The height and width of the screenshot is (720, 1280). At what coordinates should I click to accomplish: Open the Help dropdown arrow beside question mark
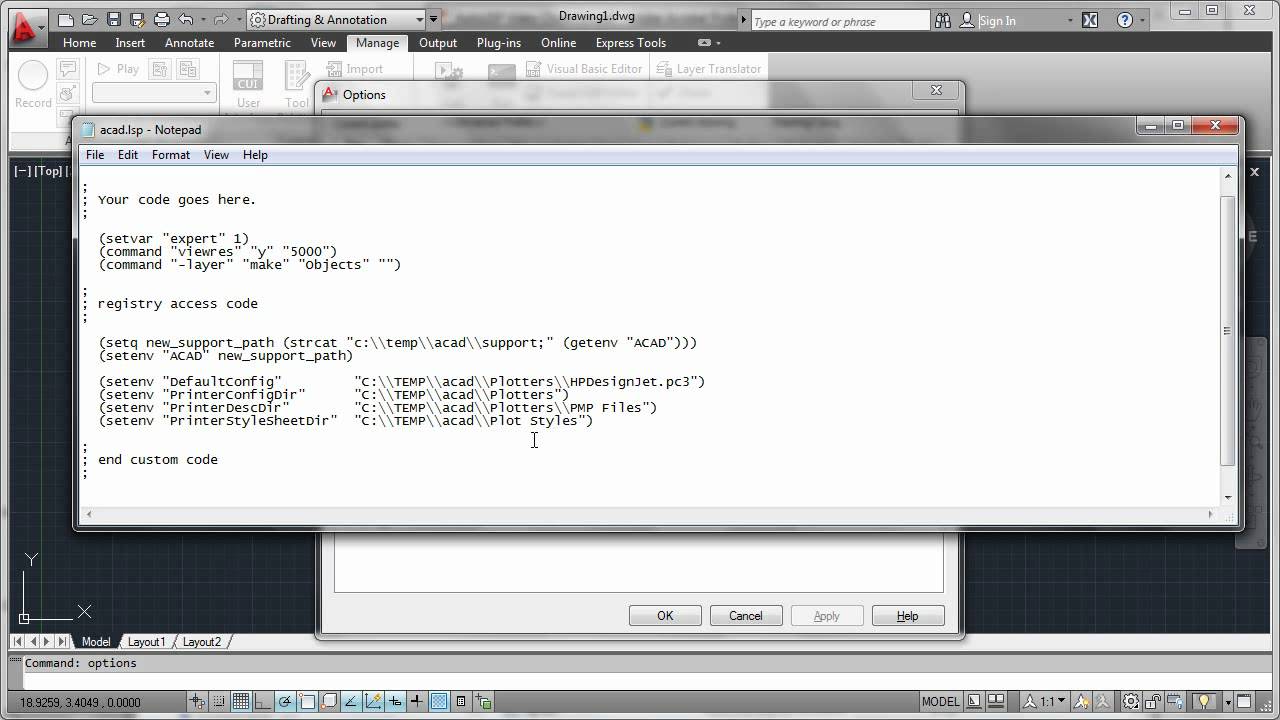point(1144,21)
